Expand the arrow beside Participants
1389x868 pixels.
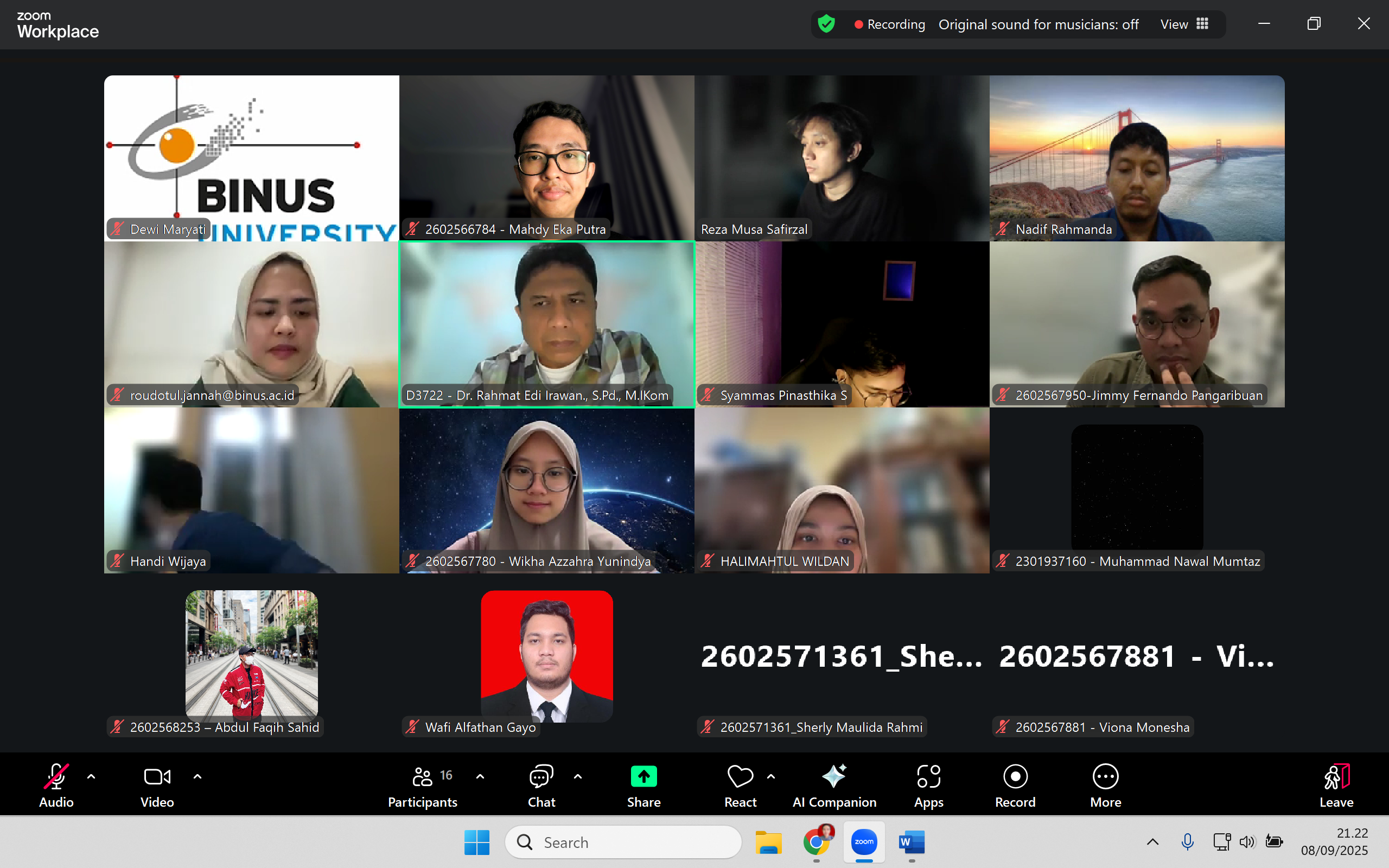[480, 777]
